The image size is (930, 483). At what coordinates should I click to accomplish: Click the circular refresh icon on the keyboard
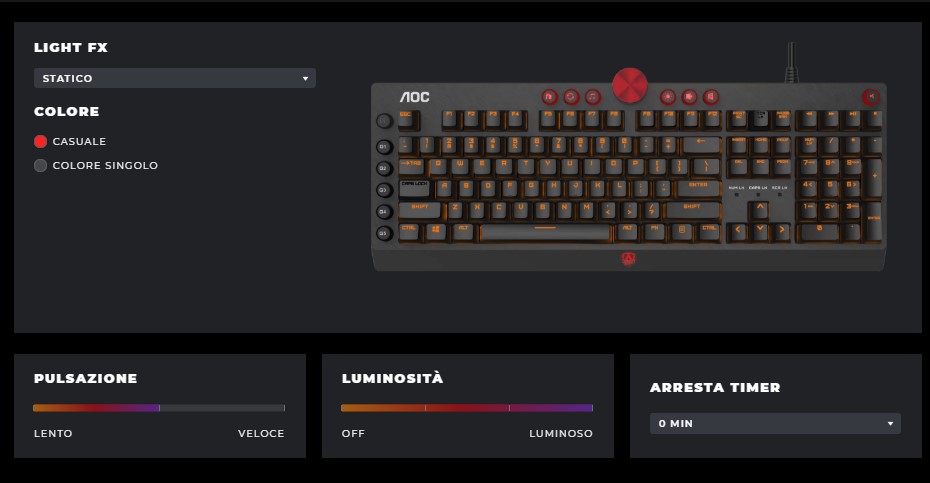(x=571, y=97)
